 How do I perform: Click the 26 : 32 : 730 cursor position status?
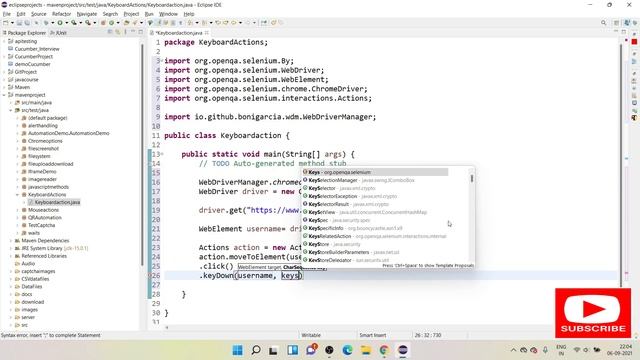pos(428,335)
